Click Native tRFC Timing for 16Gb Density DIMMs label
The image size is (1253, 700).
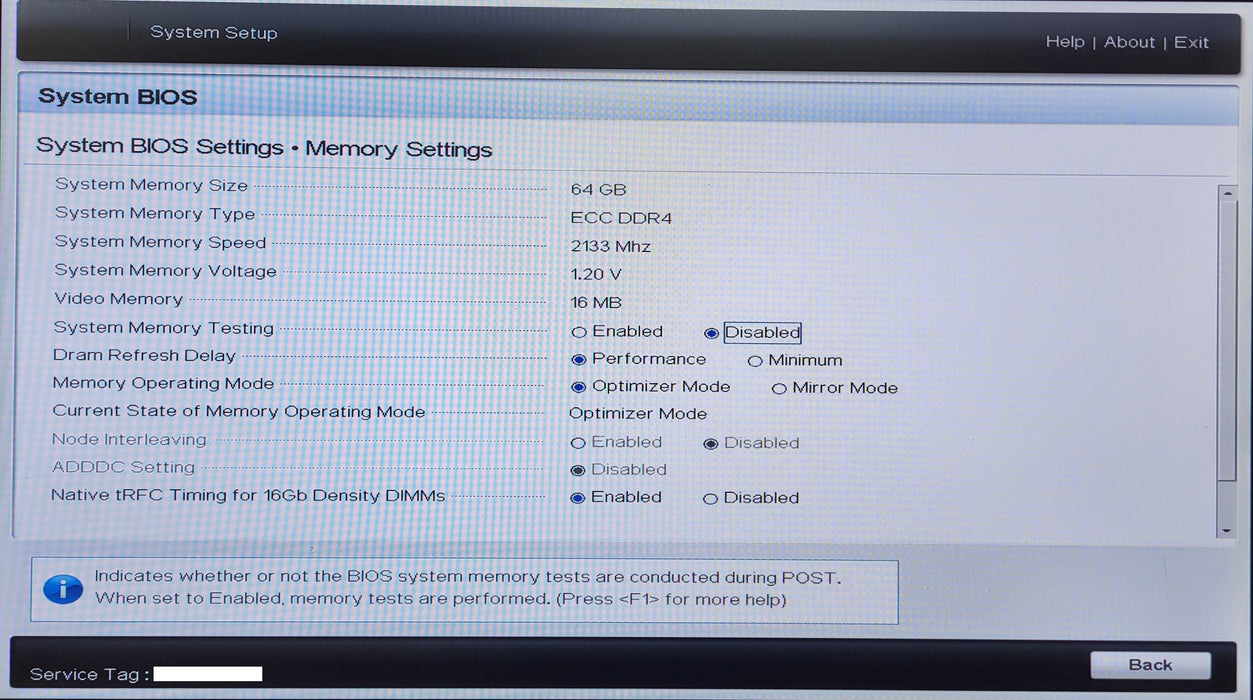248,495
